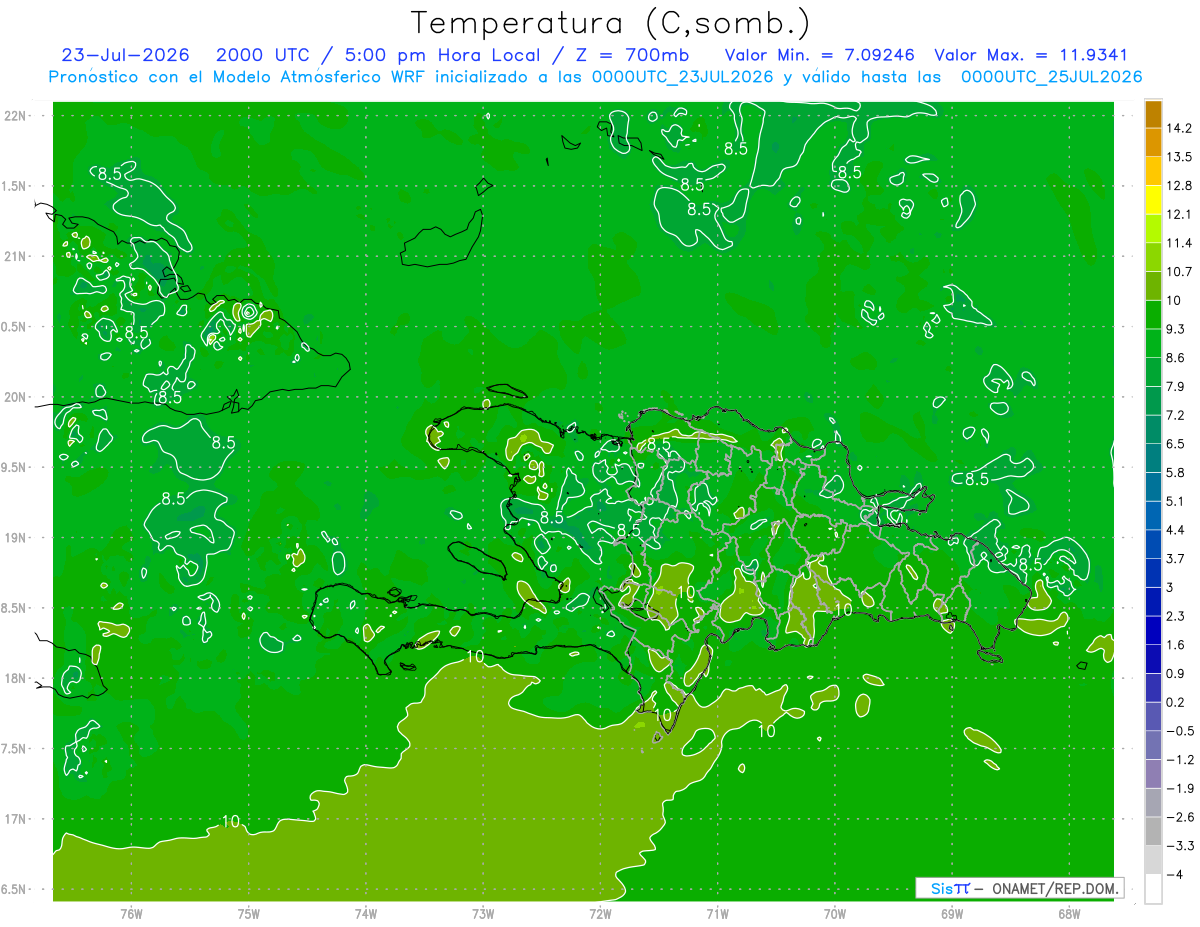
Task: Click the "7.2" value on color scale
Action: click(x=1176, y=415)
